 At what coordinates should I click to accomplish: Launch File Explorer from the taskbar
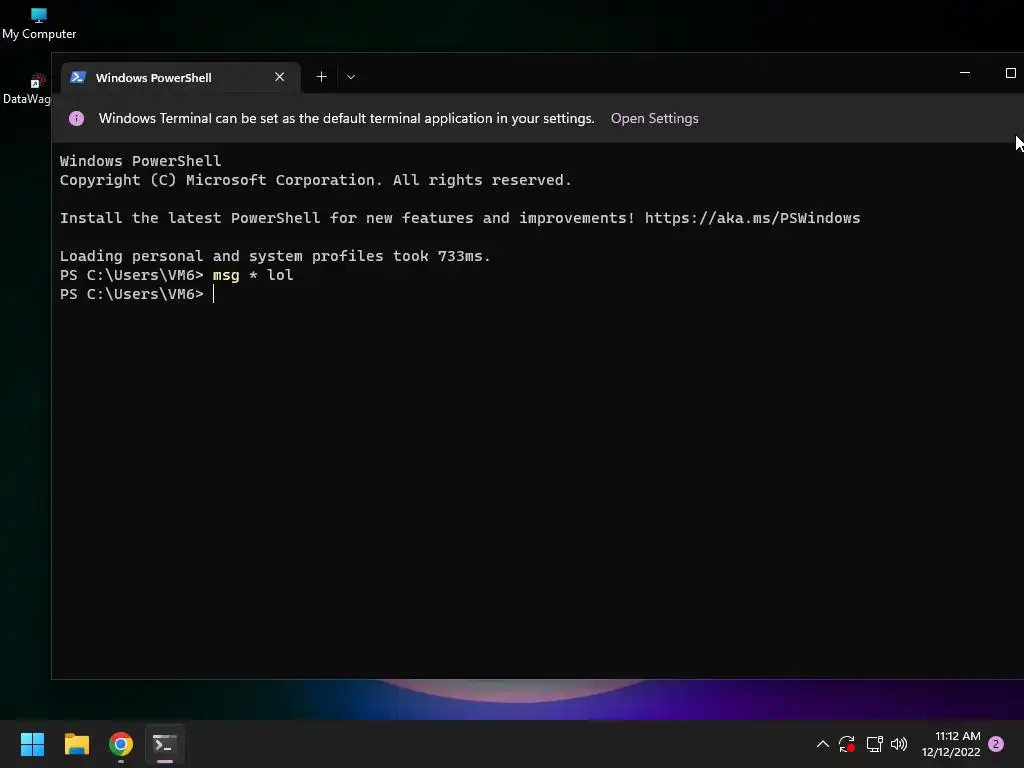pos(76,744)
